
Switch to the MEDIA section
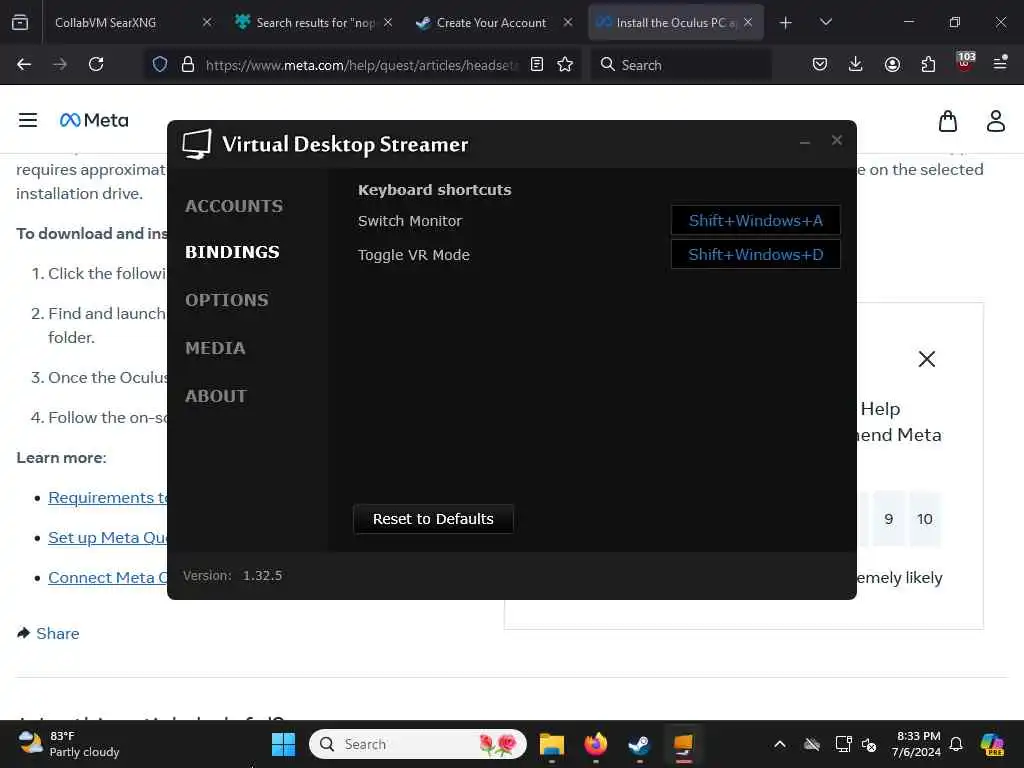pyautogui.click(x=215, y=348)
